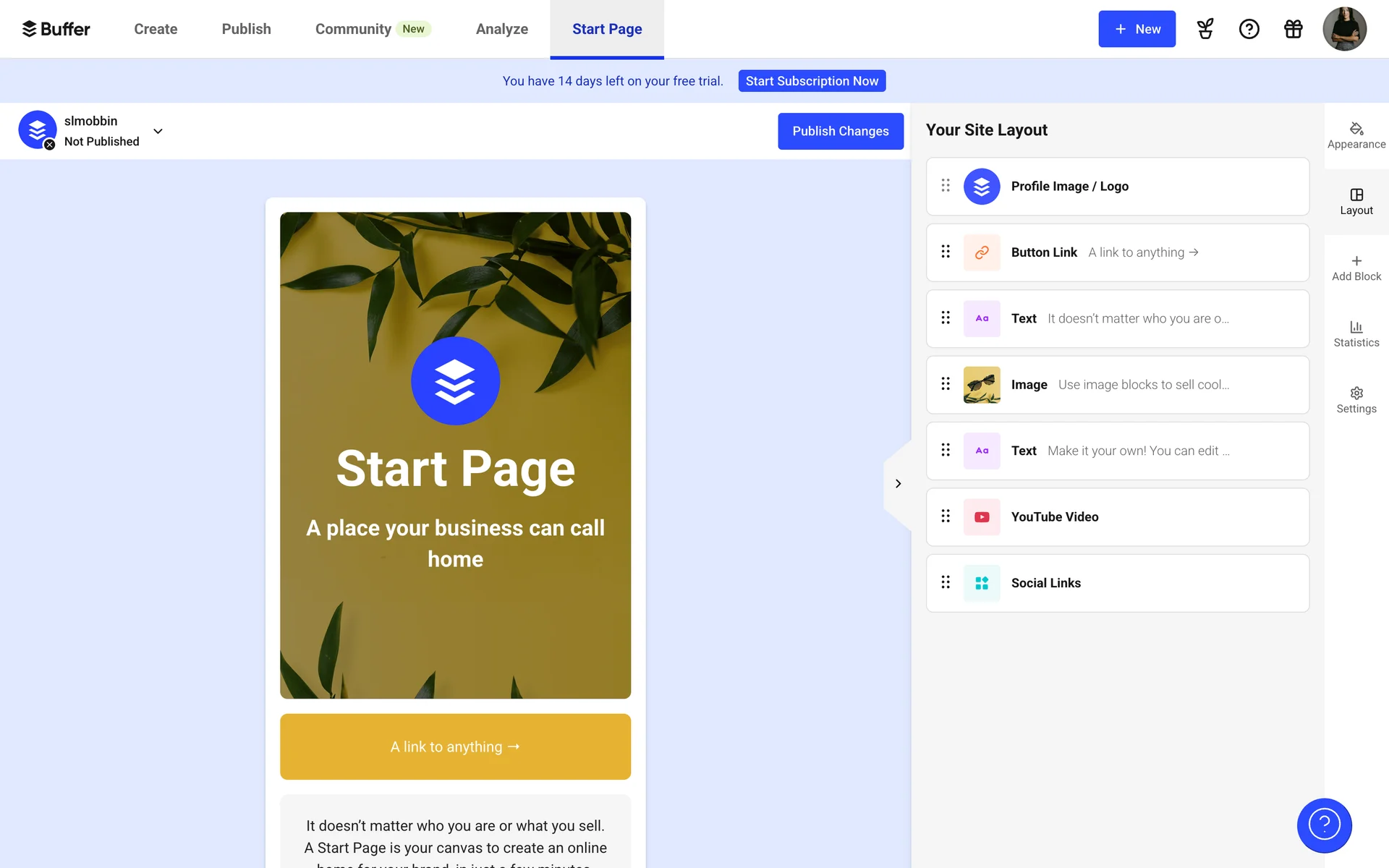Click the gift box icon
The height and width of the screenshot is (868, 1389).
point(1293,29)
